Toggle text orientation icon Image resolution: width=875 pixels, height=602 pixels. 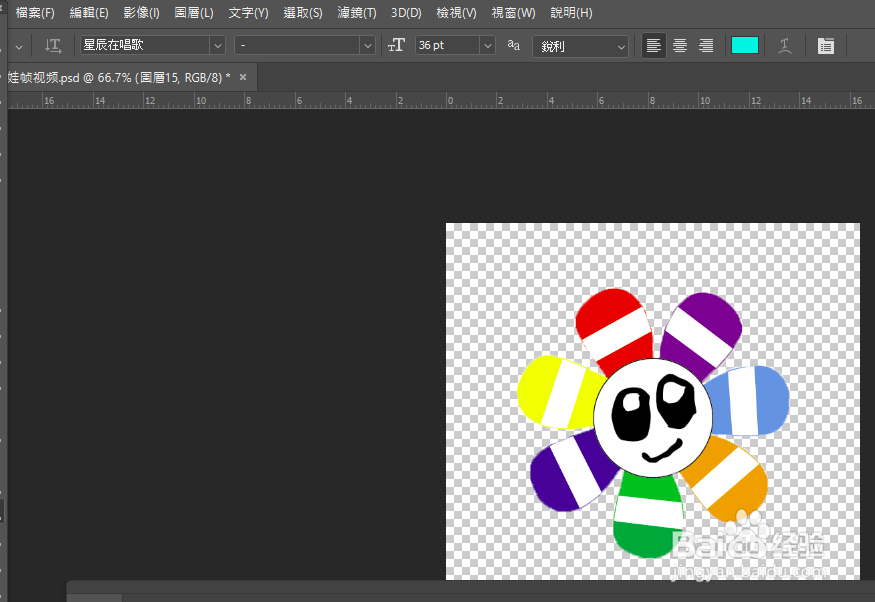coord(53,46)
